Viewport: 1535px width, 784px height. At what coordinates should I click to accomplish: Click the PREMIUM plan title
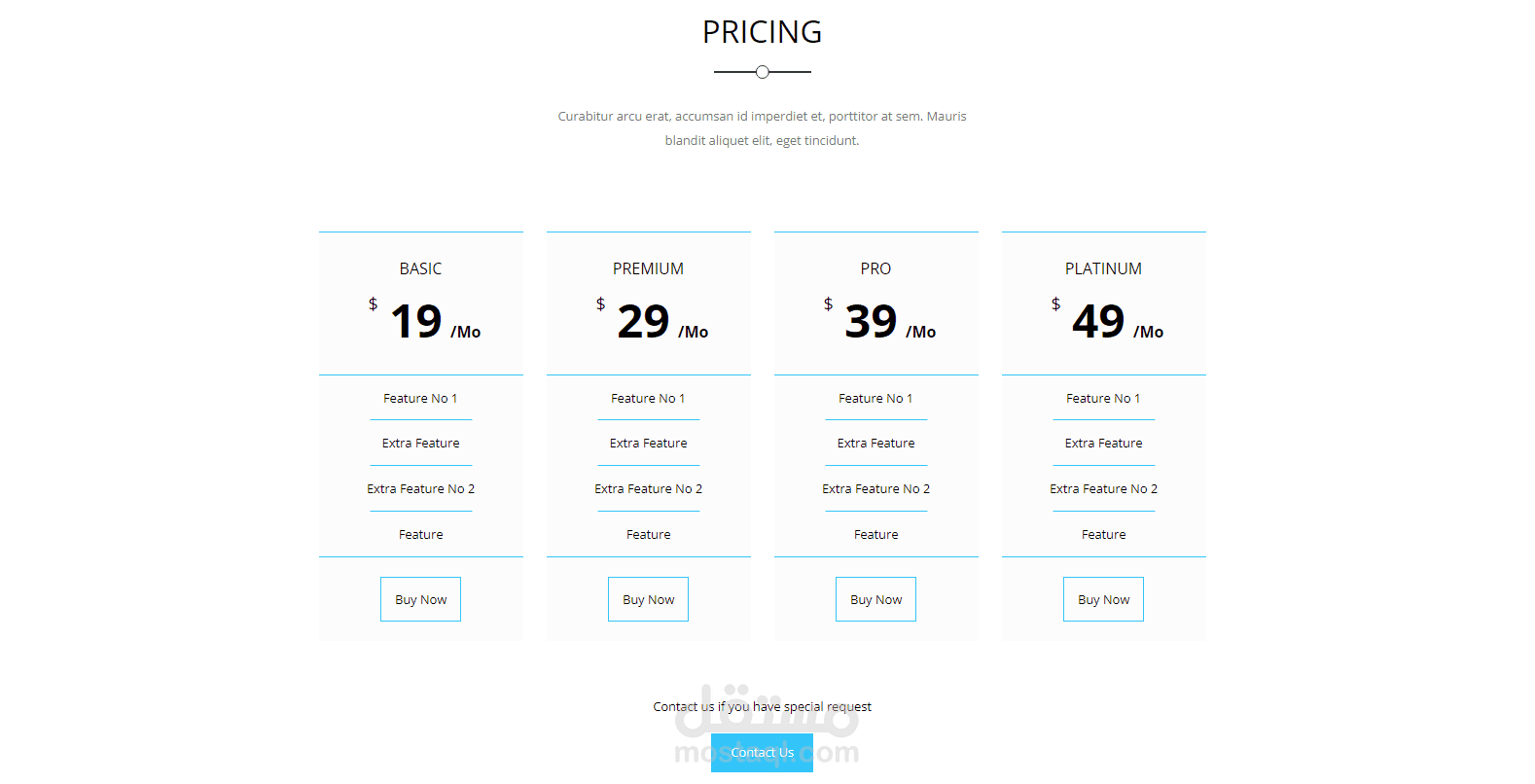(648, 268)
